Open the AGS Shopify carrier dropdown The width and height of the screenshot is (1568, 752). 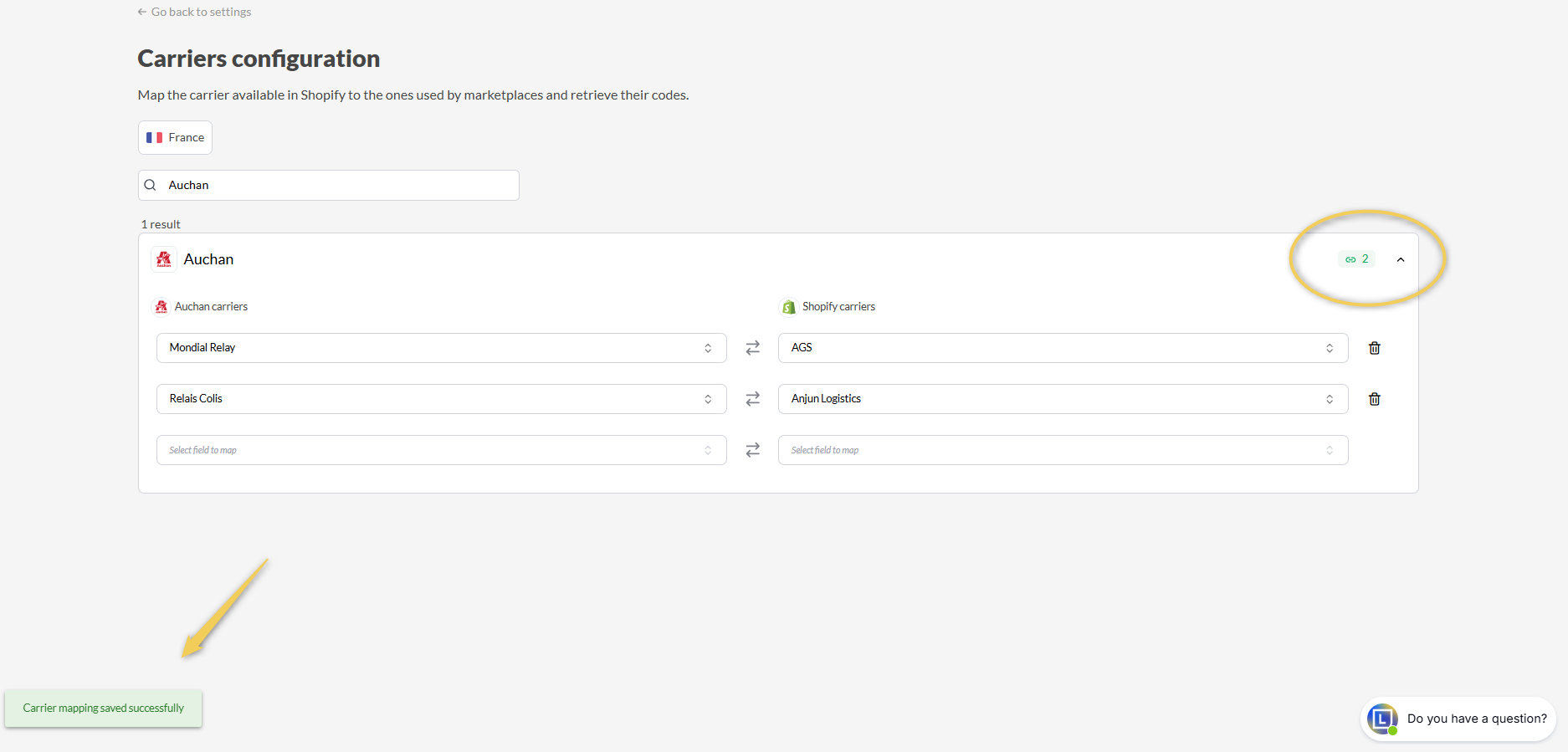click(1063, 348)
